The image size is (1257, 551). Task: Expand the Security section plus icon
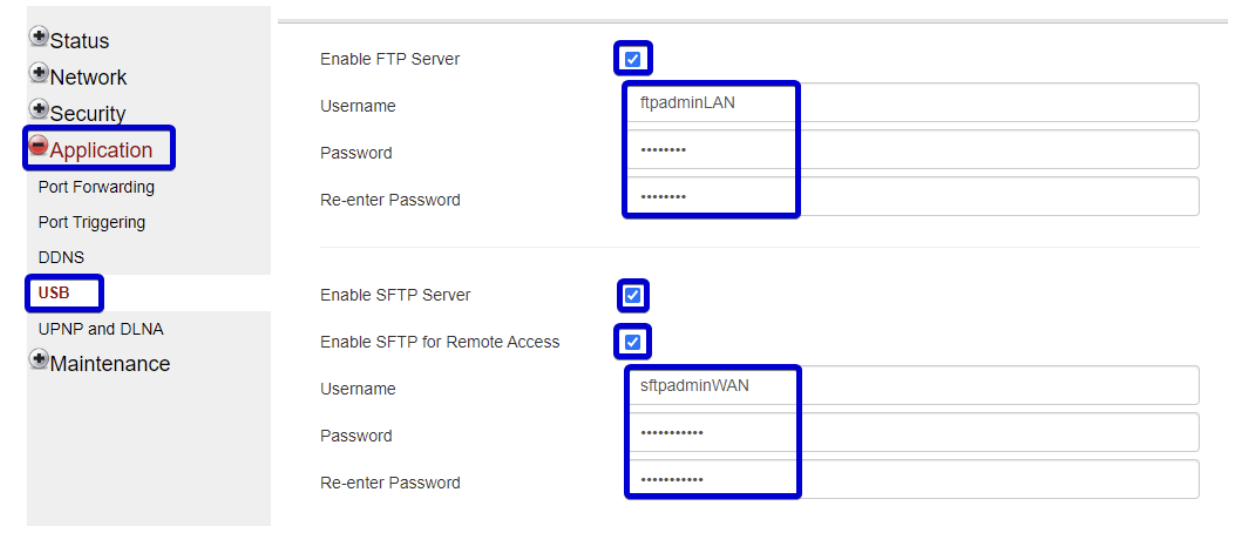pyautogui.click(x=39, y=109)
